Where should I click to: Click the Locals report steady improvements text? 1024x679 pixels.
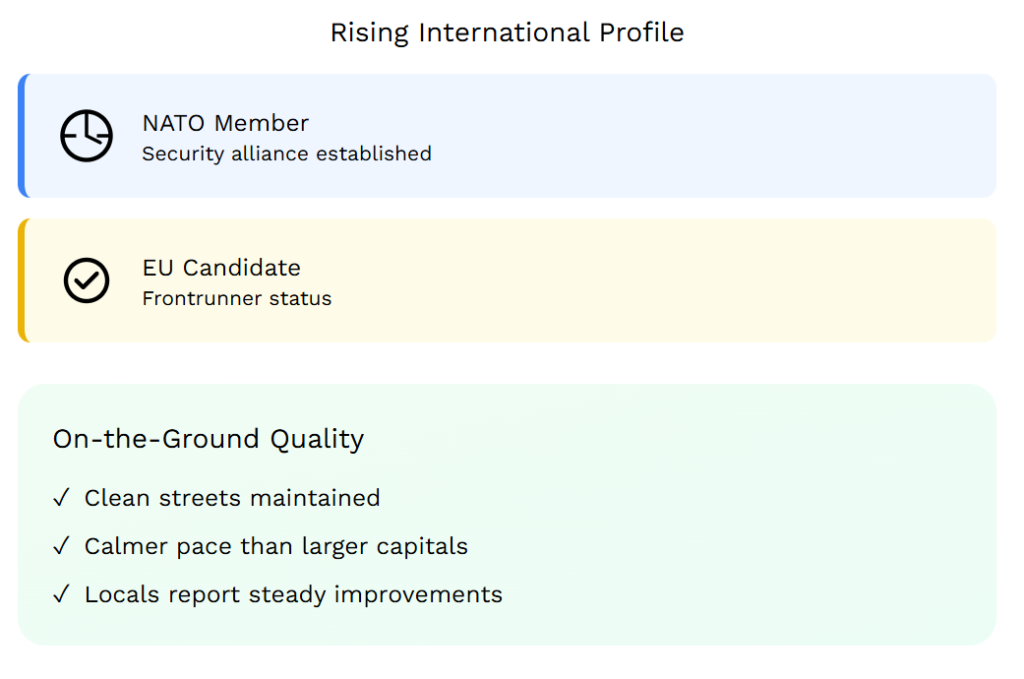click(293, 594)
